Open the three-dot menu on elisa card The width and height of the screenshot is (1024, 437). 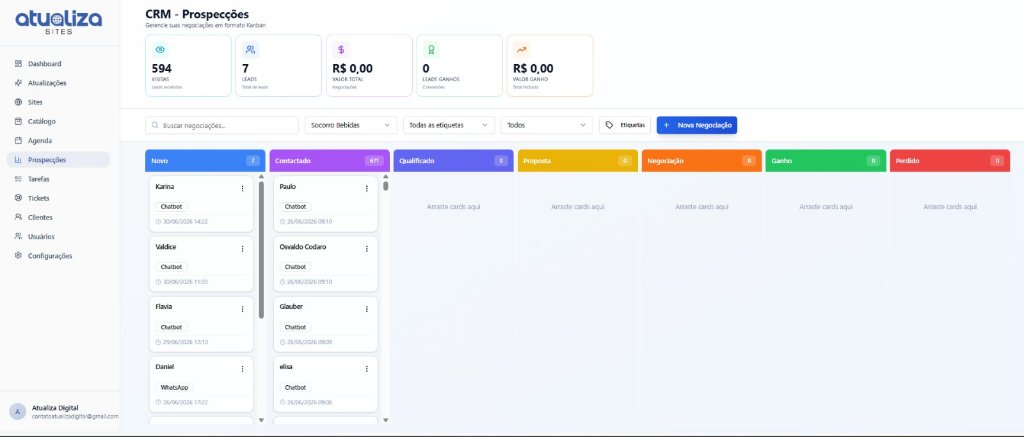[x=366, y=368]
